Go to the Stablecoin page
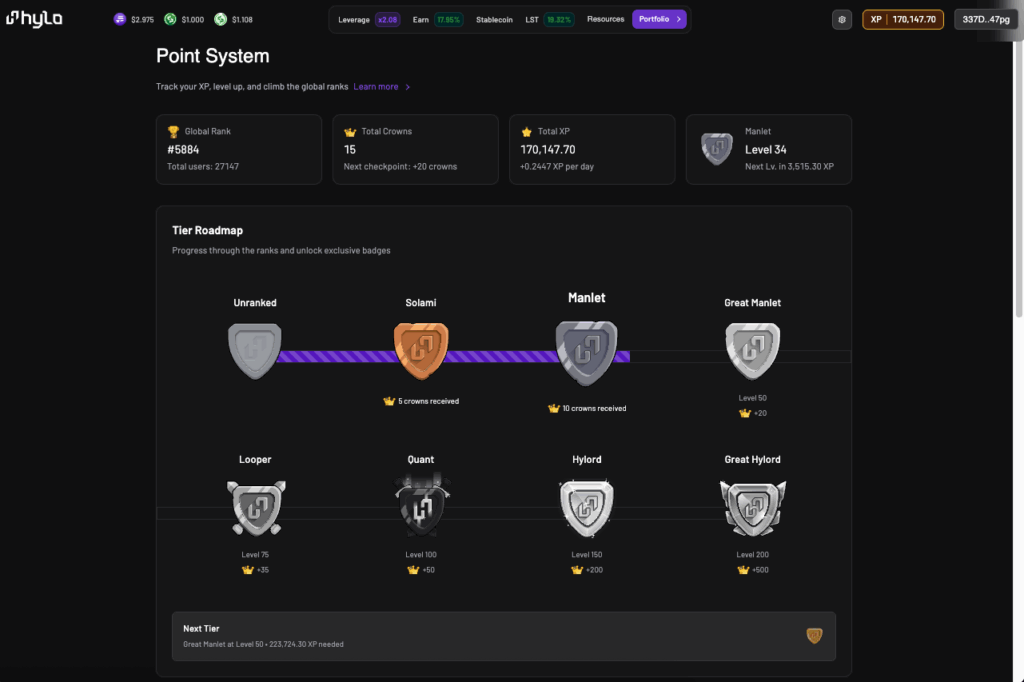 point(495,19)
